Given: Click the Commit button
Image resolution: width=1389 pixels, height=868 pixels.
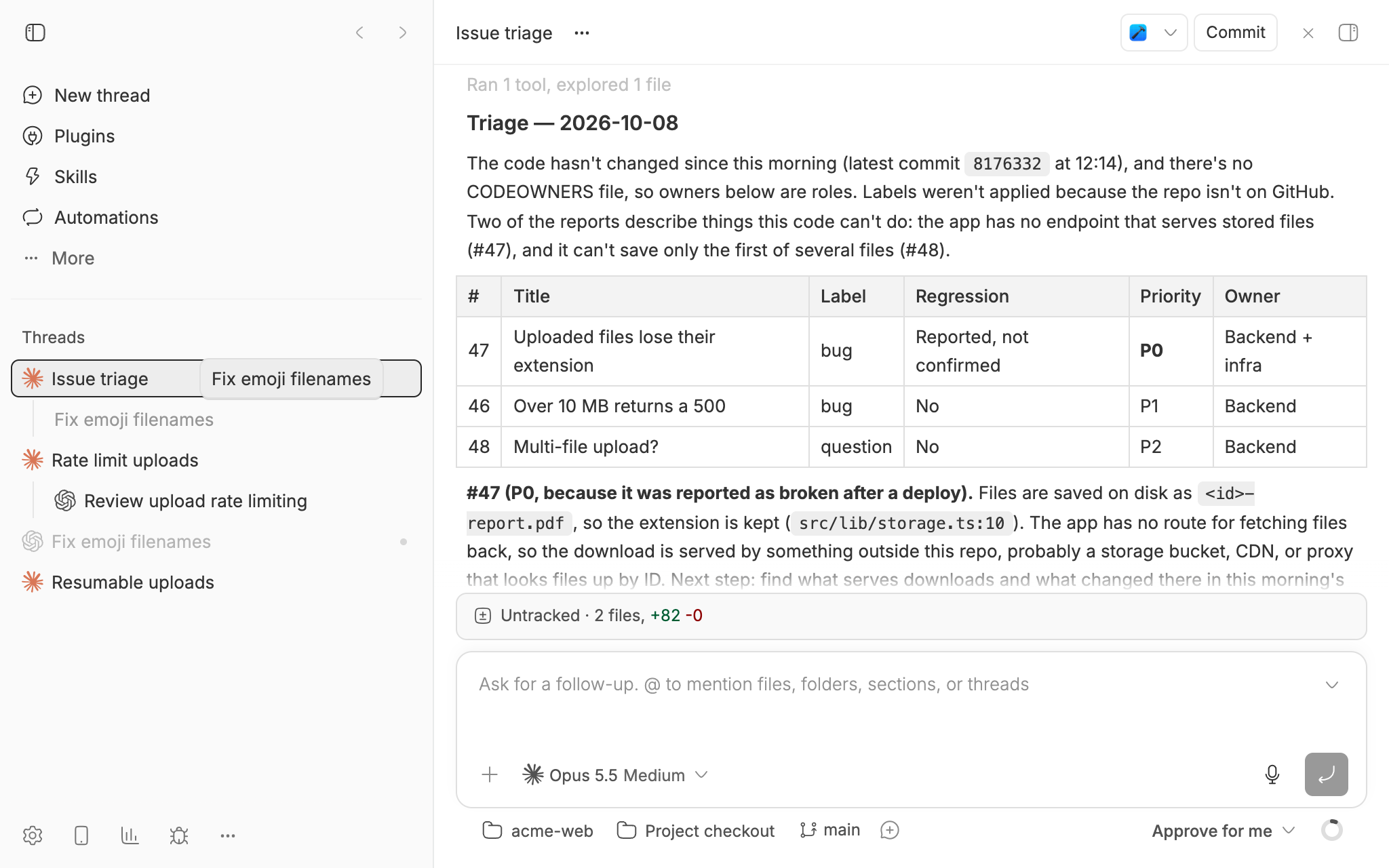Looking at the screenshot, I should [x=1235, y=33].
